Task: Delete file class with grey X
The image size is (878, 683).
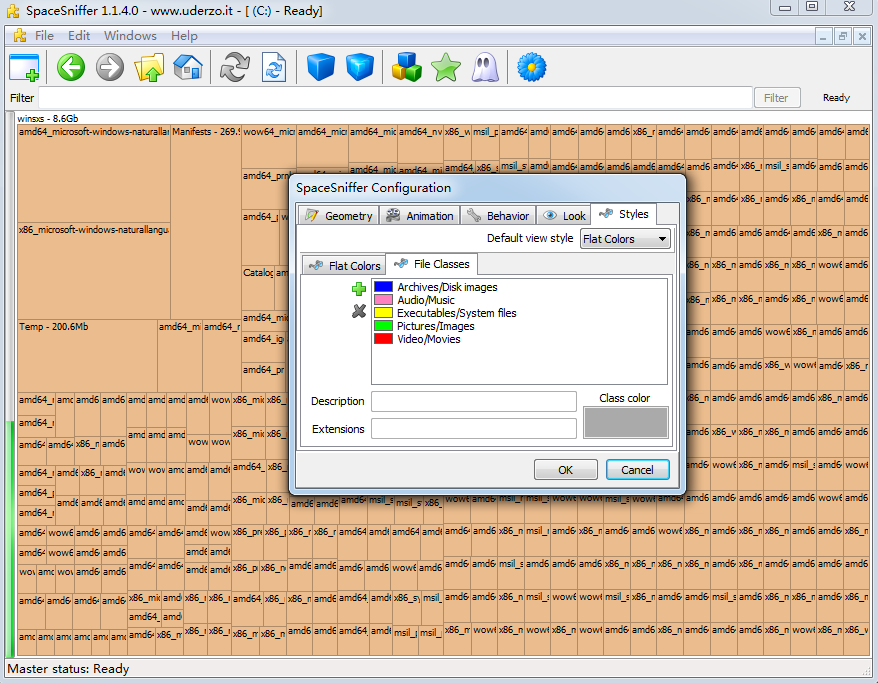Action: pyautogui.click(x=359, y=311)
